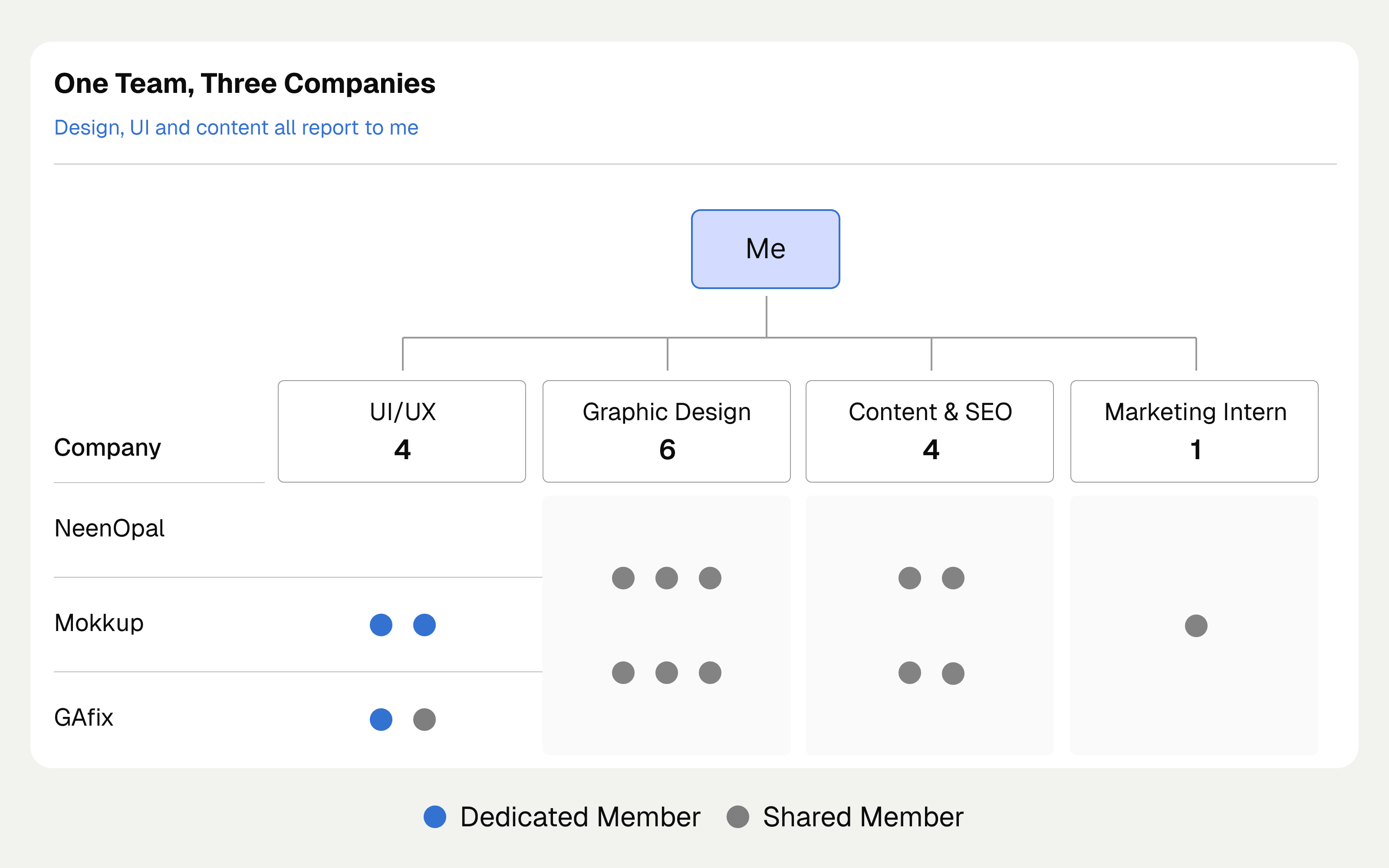The height and width of the screenshot is (868, 1389).
Task: Click the blue dedicated dot in GAfix row
Action: [x=381, y=719]
